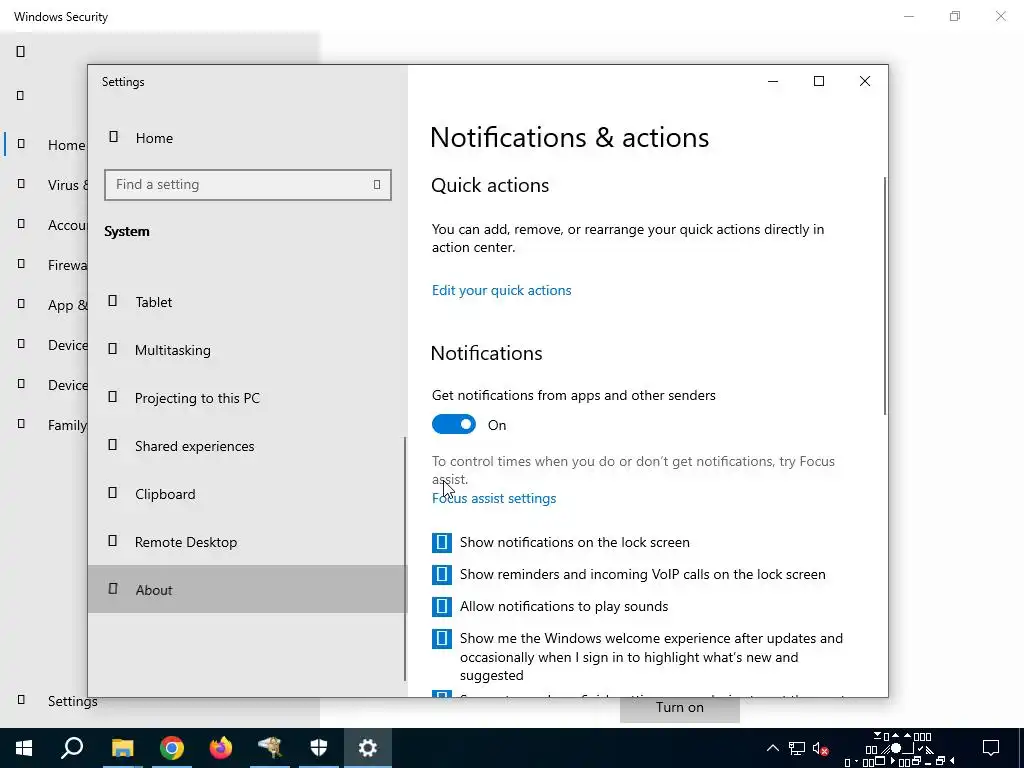Open Home in Settings sidebar

pos(247,138)
